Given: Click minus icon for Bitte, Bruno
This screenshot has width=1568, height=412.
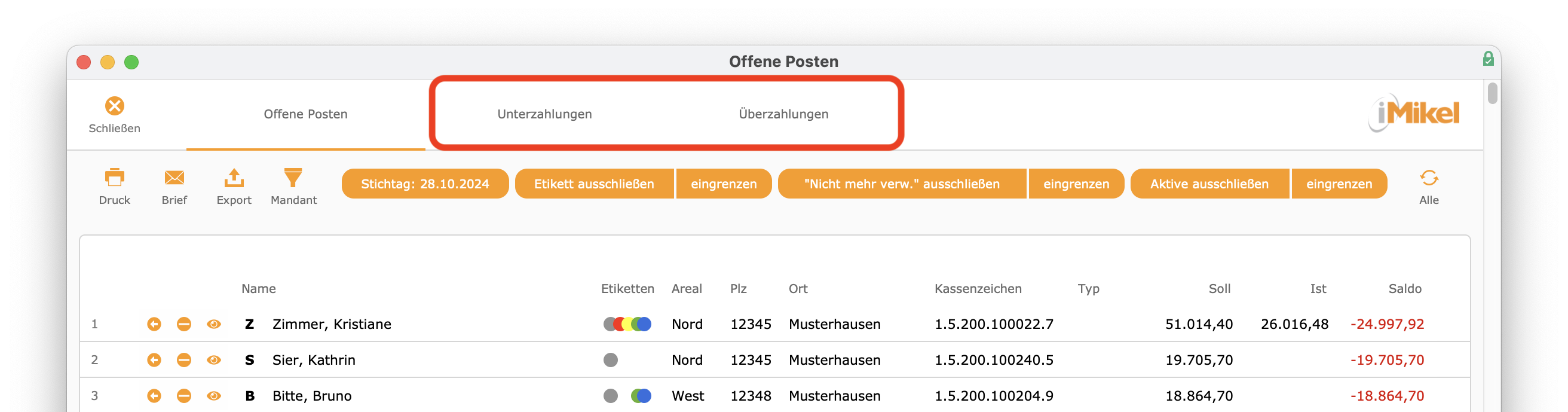Looking at the screenshot, I should pos(184,396).
